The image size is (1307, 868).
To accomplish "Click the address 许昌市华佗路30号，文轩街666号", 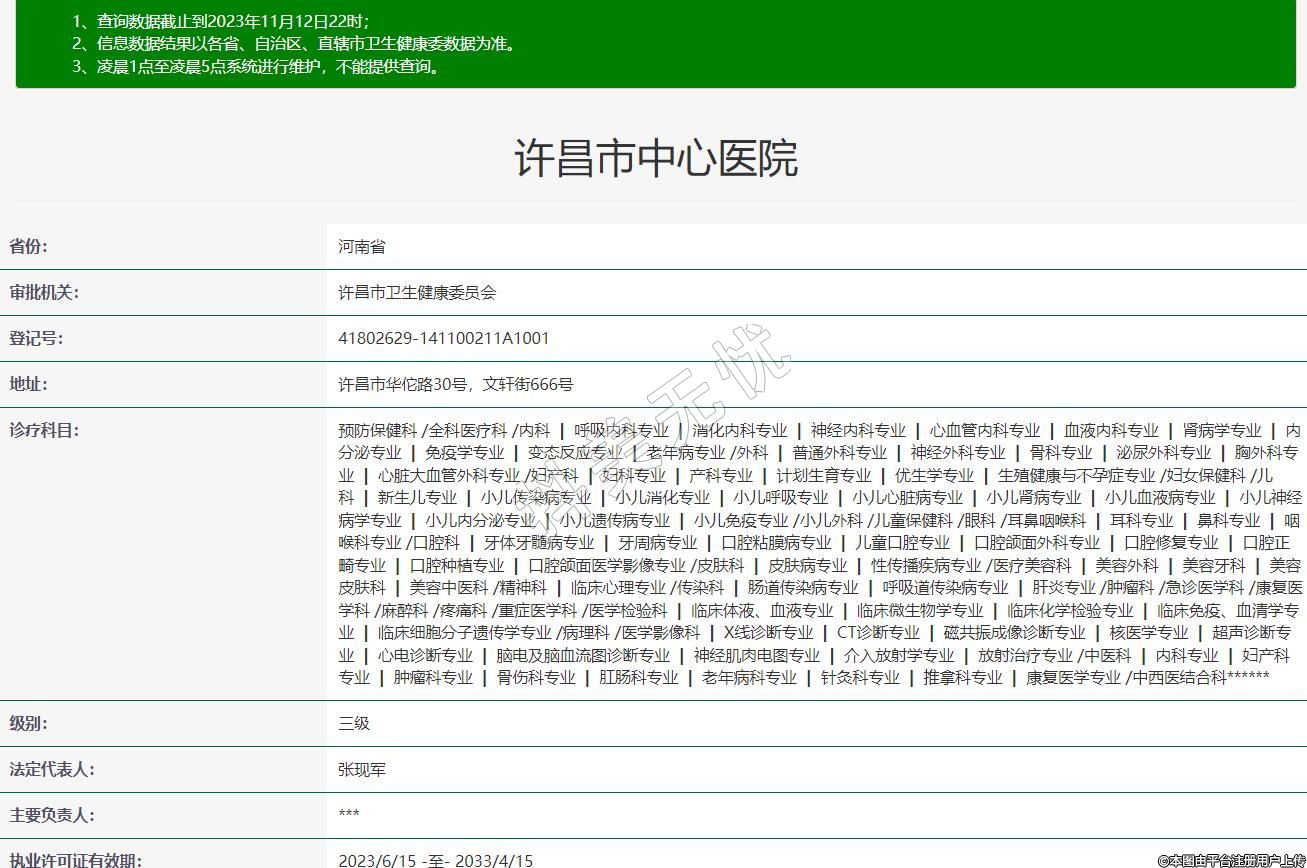I will [455, 384].
